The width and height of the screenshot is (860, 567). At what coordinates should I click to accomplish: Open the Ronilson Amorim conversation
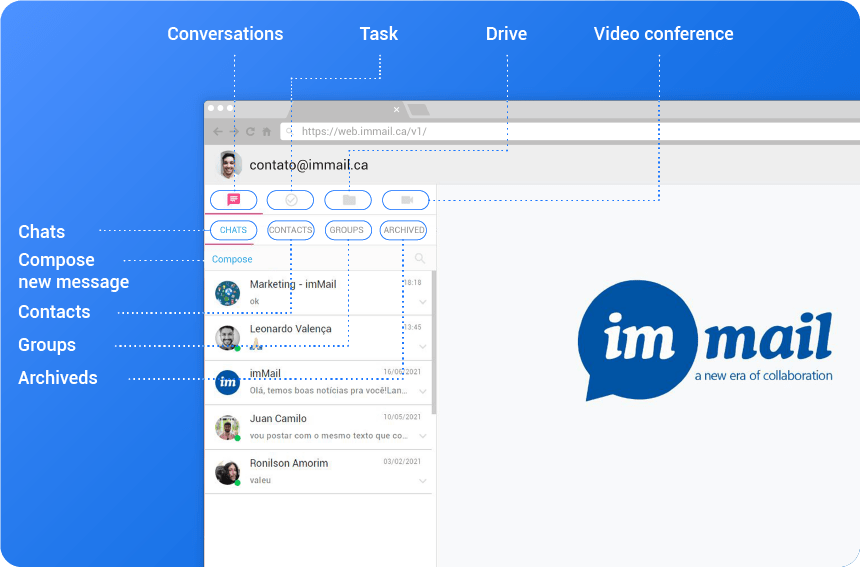pyautogui.click(x=318, y=472)
